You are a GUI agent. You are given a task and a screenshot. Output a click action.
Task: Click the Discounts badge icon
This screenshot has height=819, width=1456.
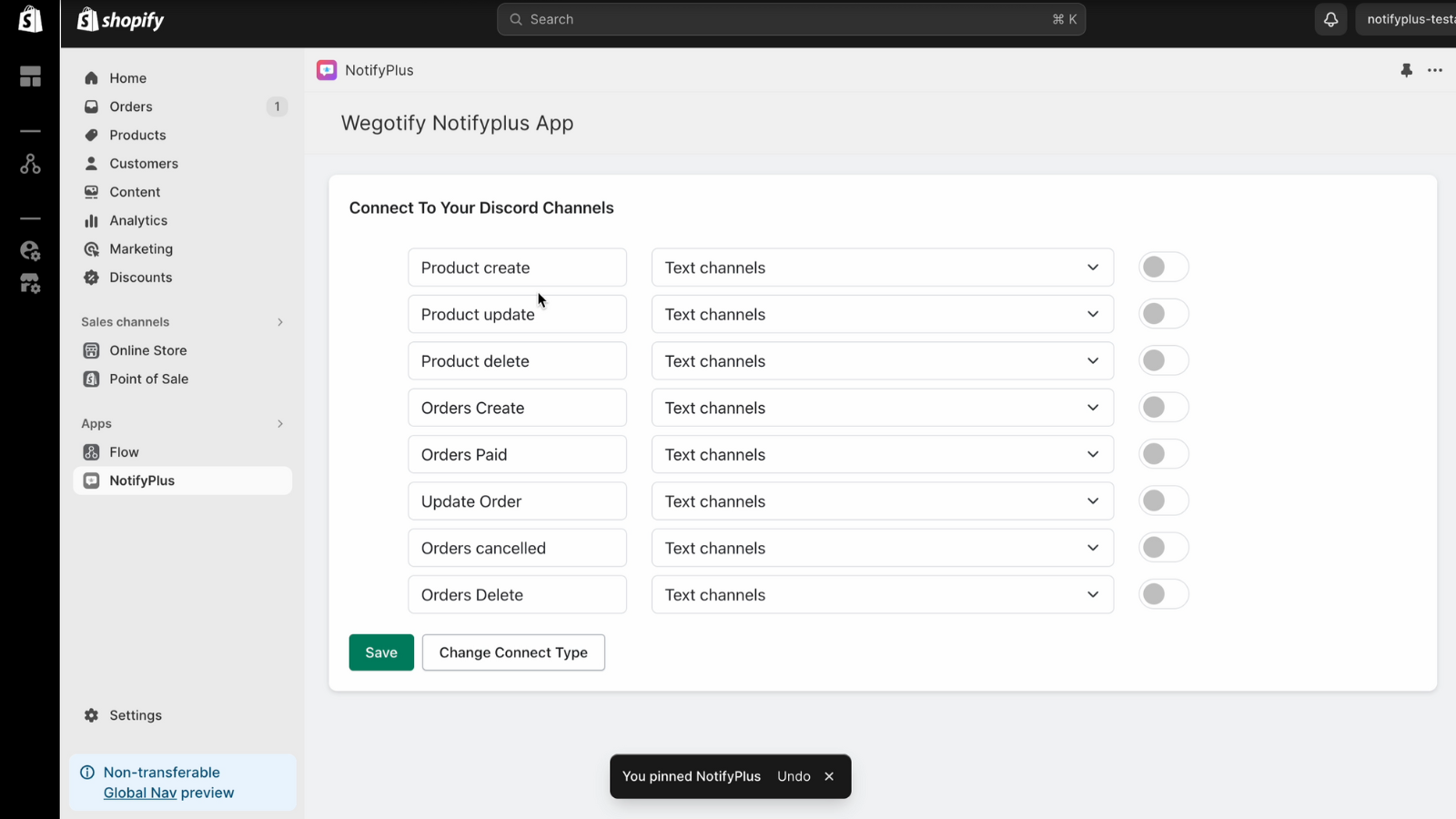click(91, 278)
